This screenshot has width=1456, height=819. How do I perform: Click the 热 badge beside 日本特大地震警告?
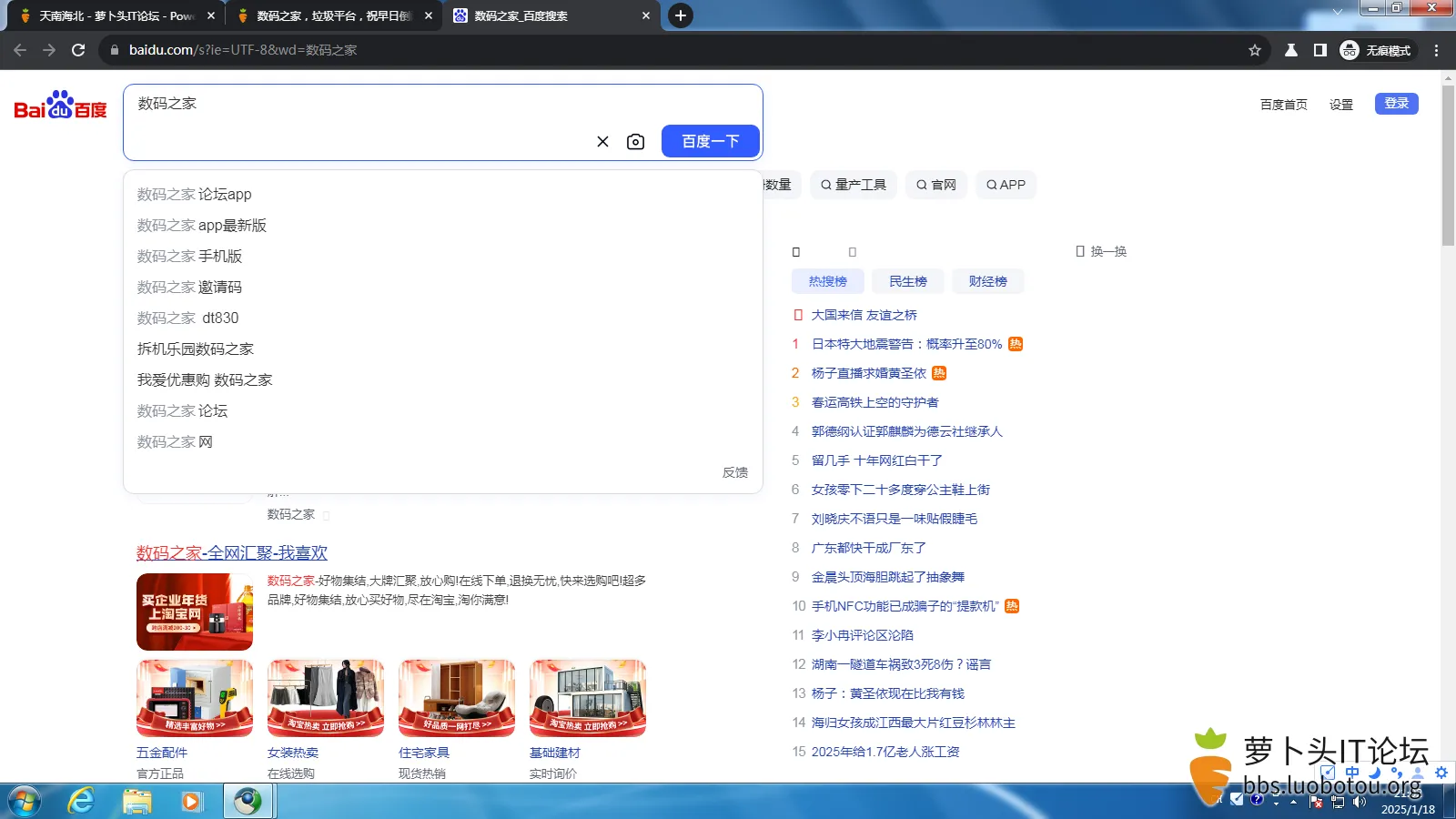(x=1016, y=344)
